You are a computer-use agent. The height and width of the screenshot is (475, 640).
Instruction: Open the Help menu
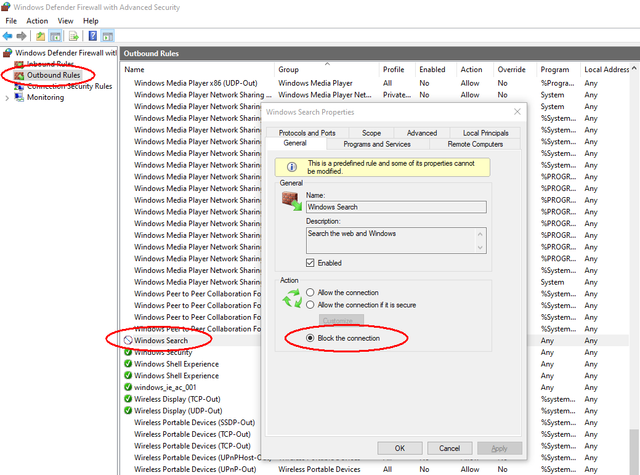tap(91, 21)
